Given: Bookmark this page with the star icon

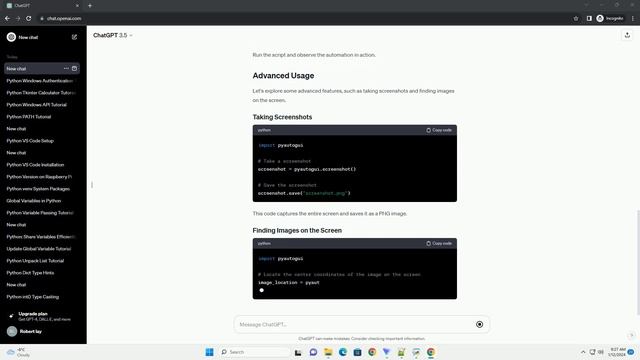Looking at the screenshot, I should click(x=576, y=18).
